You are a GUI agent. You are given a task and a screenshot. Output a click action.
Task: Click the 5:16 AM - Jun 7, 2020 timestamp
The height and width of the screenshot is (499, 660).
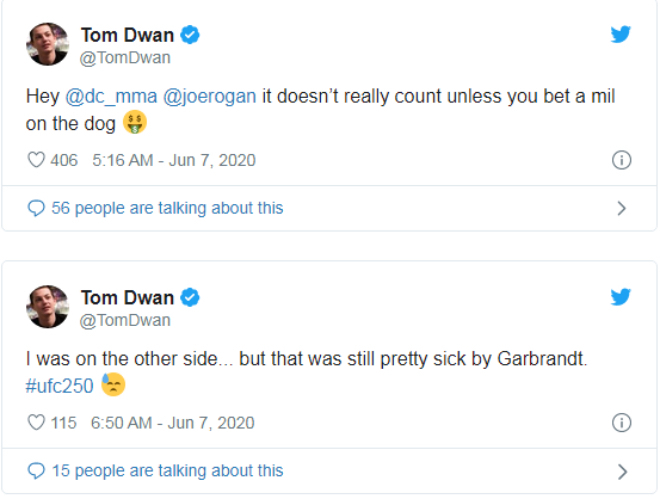[173, 160]
